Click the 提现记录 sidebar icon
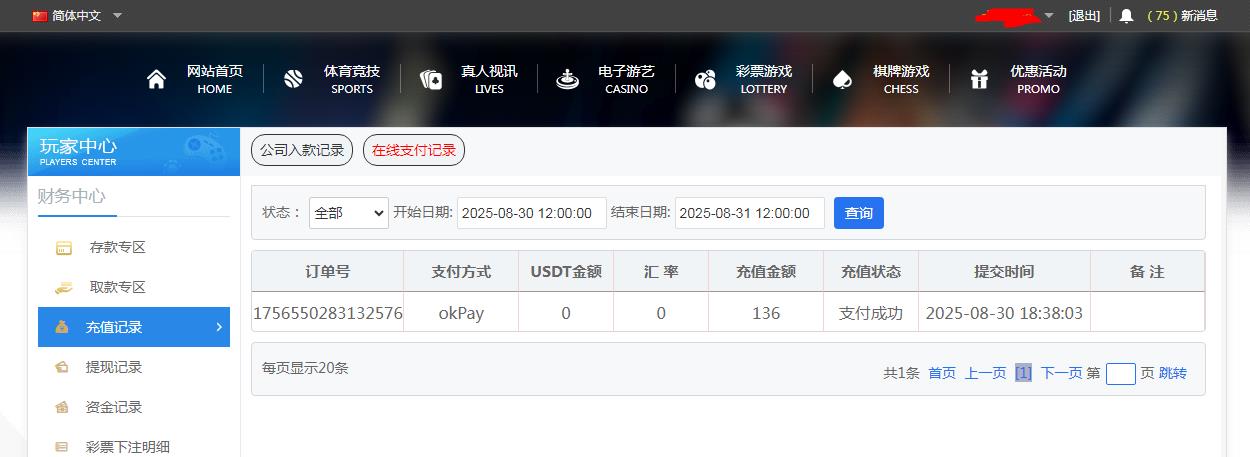This screenshot has height=457, width=1250. click(x=62, y=367)
